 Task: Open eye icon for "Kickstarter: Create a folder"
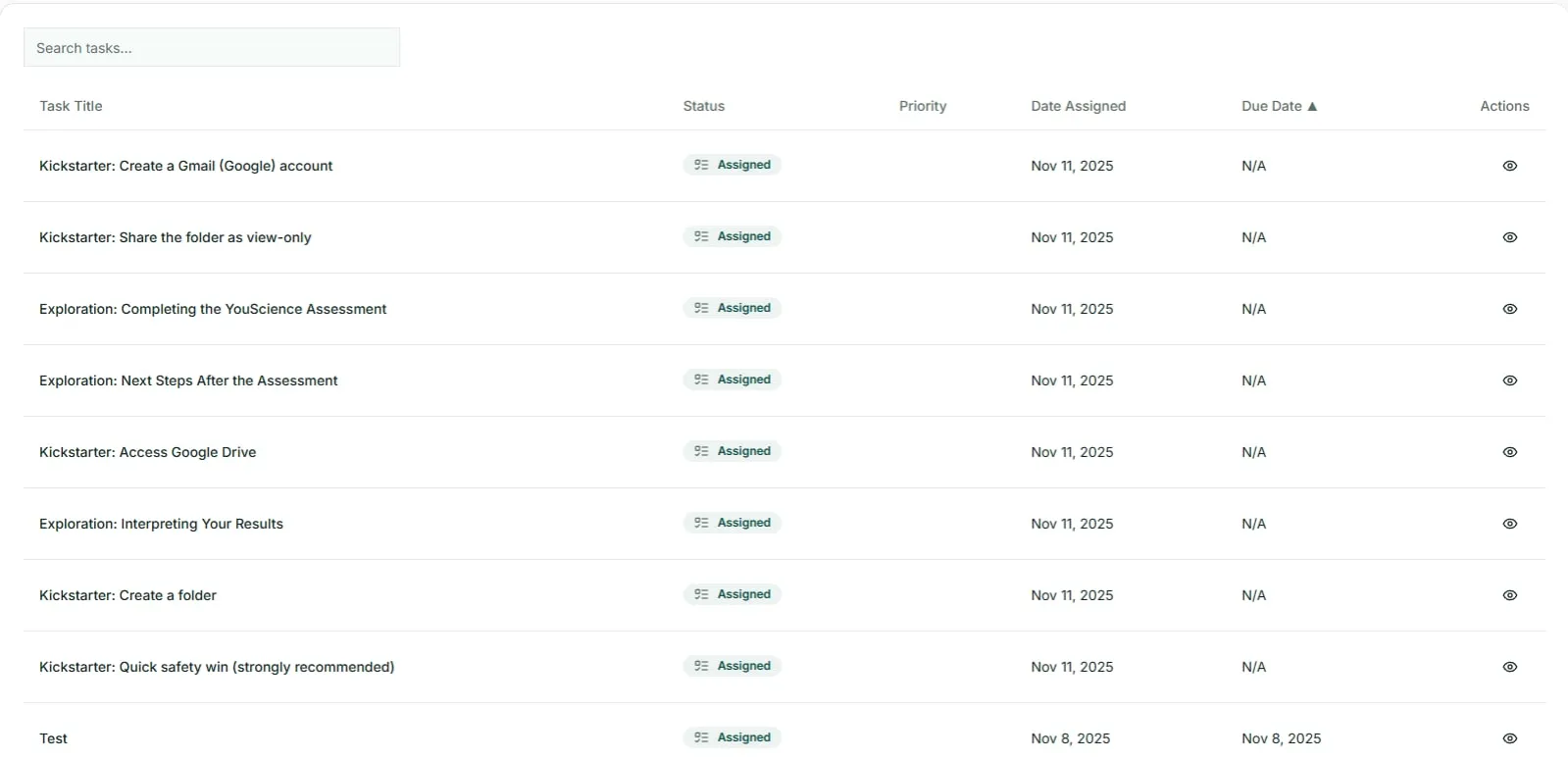point(1509,595)
